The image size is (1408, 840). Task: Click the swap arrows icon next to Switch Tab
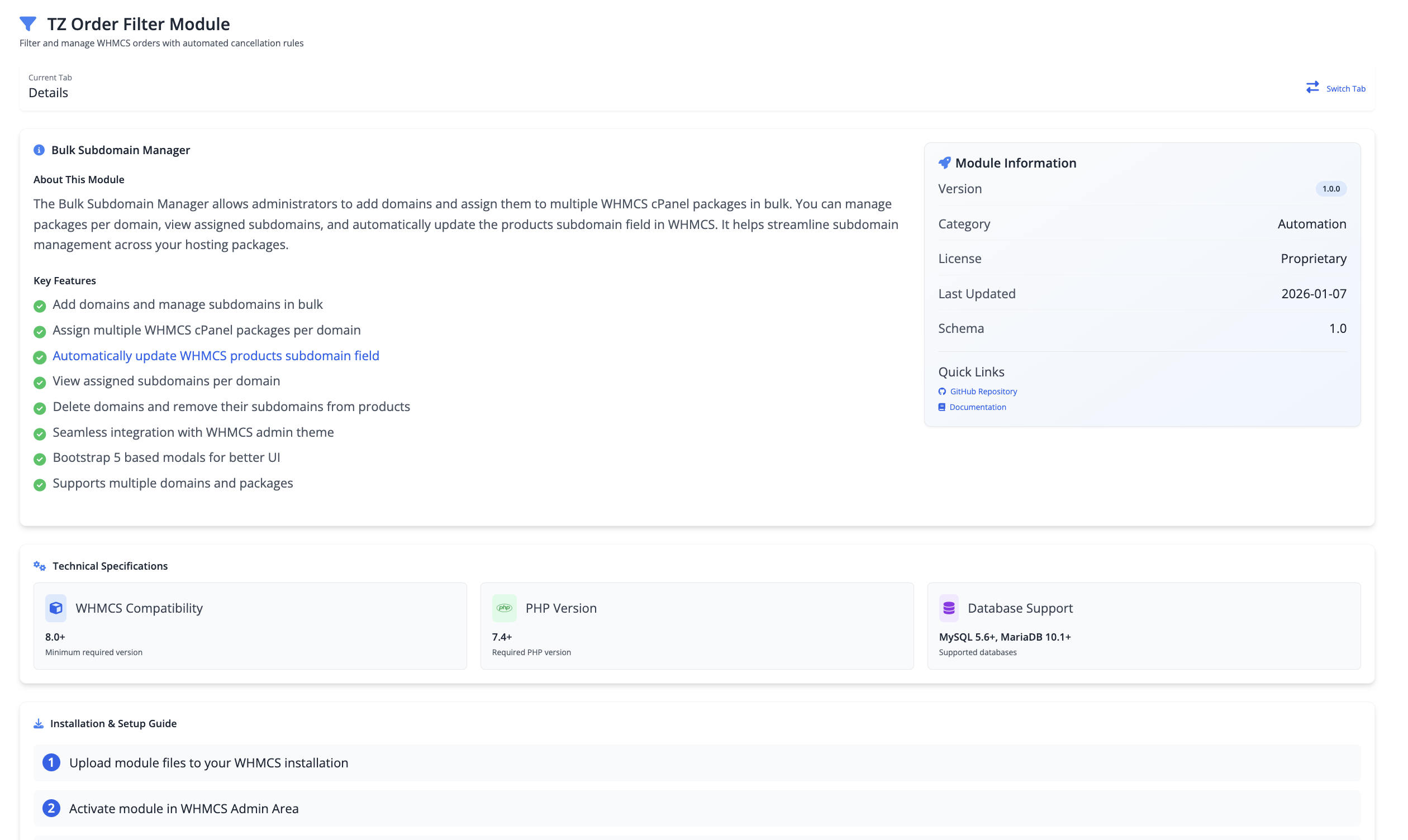(x=1314, y=87)
